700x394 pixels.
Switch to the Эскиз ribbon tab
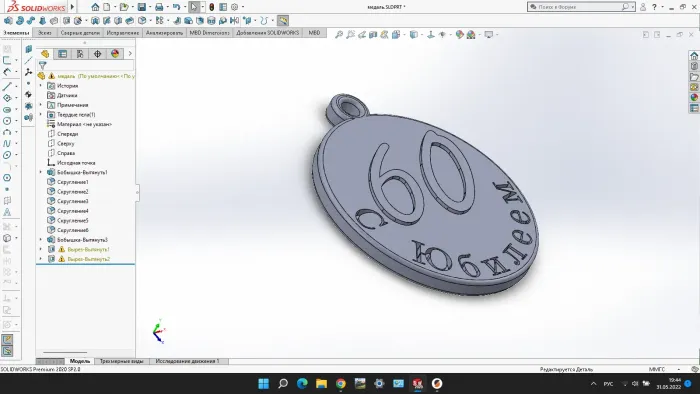coord(45,33)
